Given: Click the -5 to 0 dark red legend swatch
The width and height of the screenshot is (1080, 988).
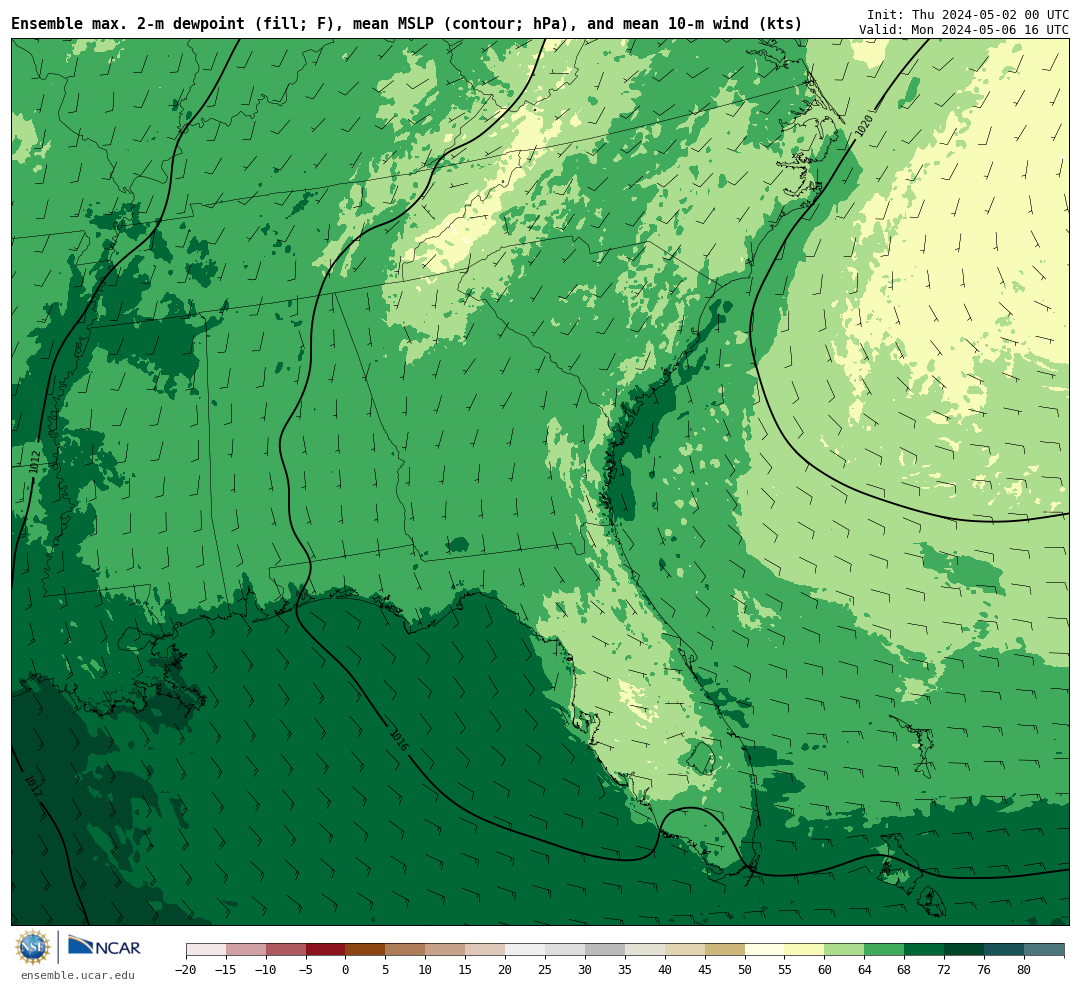Looking at the screenshot, I should (325, 950).
